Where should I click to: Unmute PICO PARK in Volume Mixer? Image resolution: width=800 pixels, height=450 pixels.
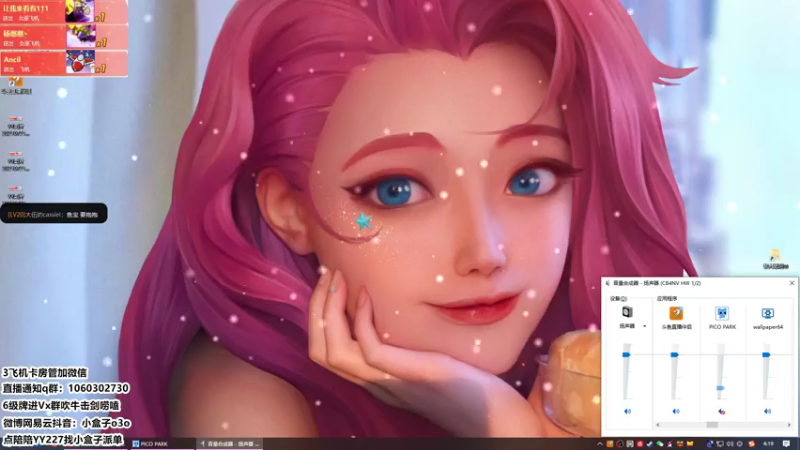click(721, 411)
